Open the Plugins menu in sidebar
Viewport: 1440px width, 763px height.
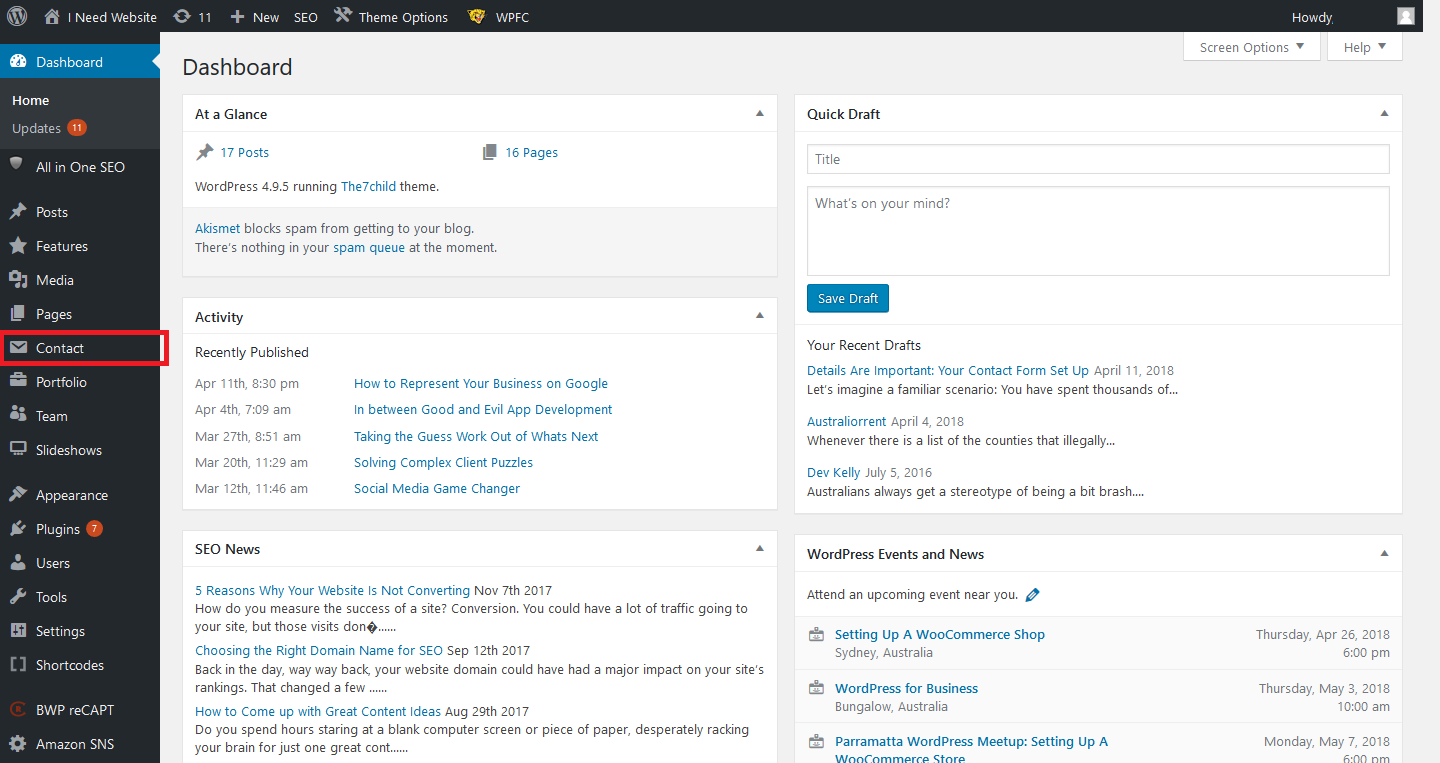58,529
